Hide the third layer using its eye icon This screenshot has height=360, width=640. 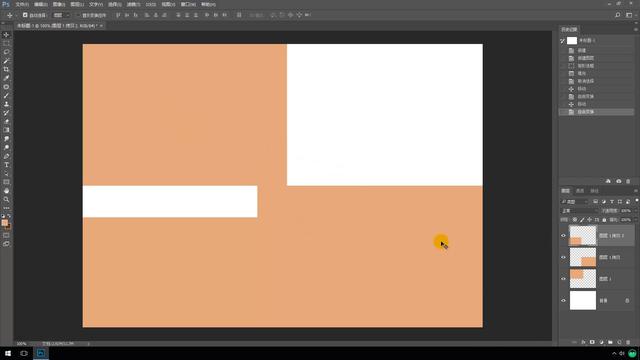click(563, 279)
